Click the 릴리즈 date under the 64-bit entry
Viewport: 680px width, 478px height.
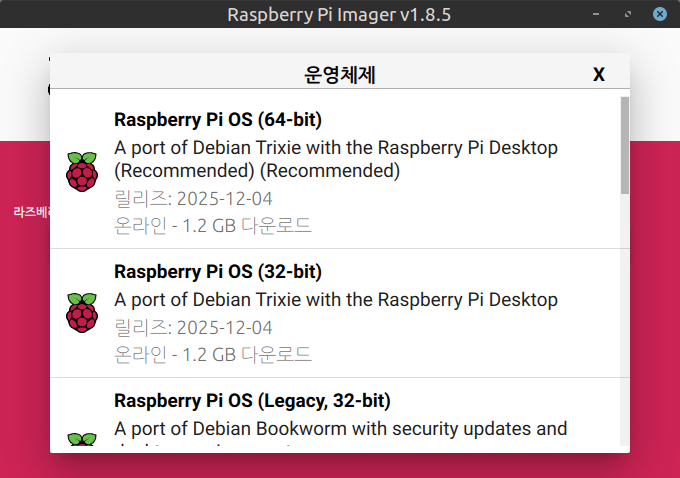pyautogui.click(x=193, y=198)
